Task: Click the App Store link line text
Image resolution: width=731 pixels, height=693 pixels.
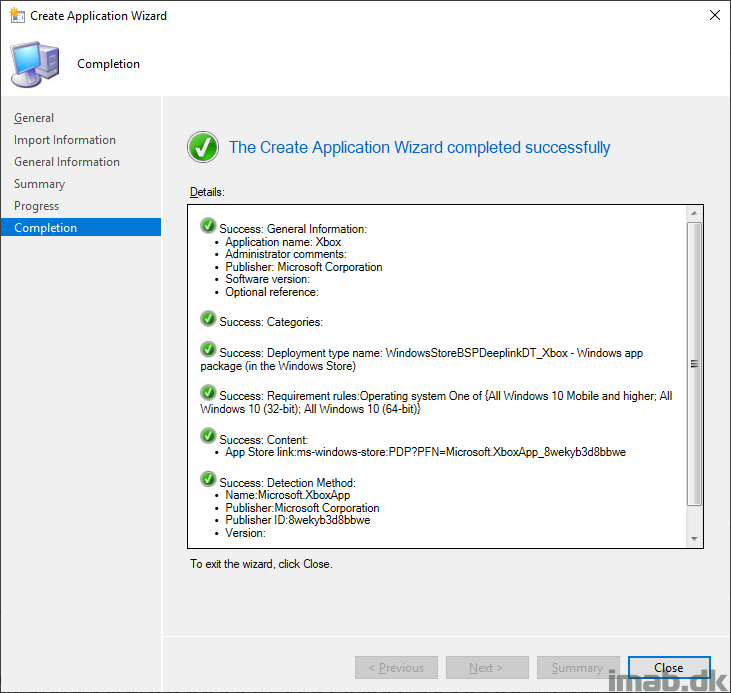Action: 425,452
